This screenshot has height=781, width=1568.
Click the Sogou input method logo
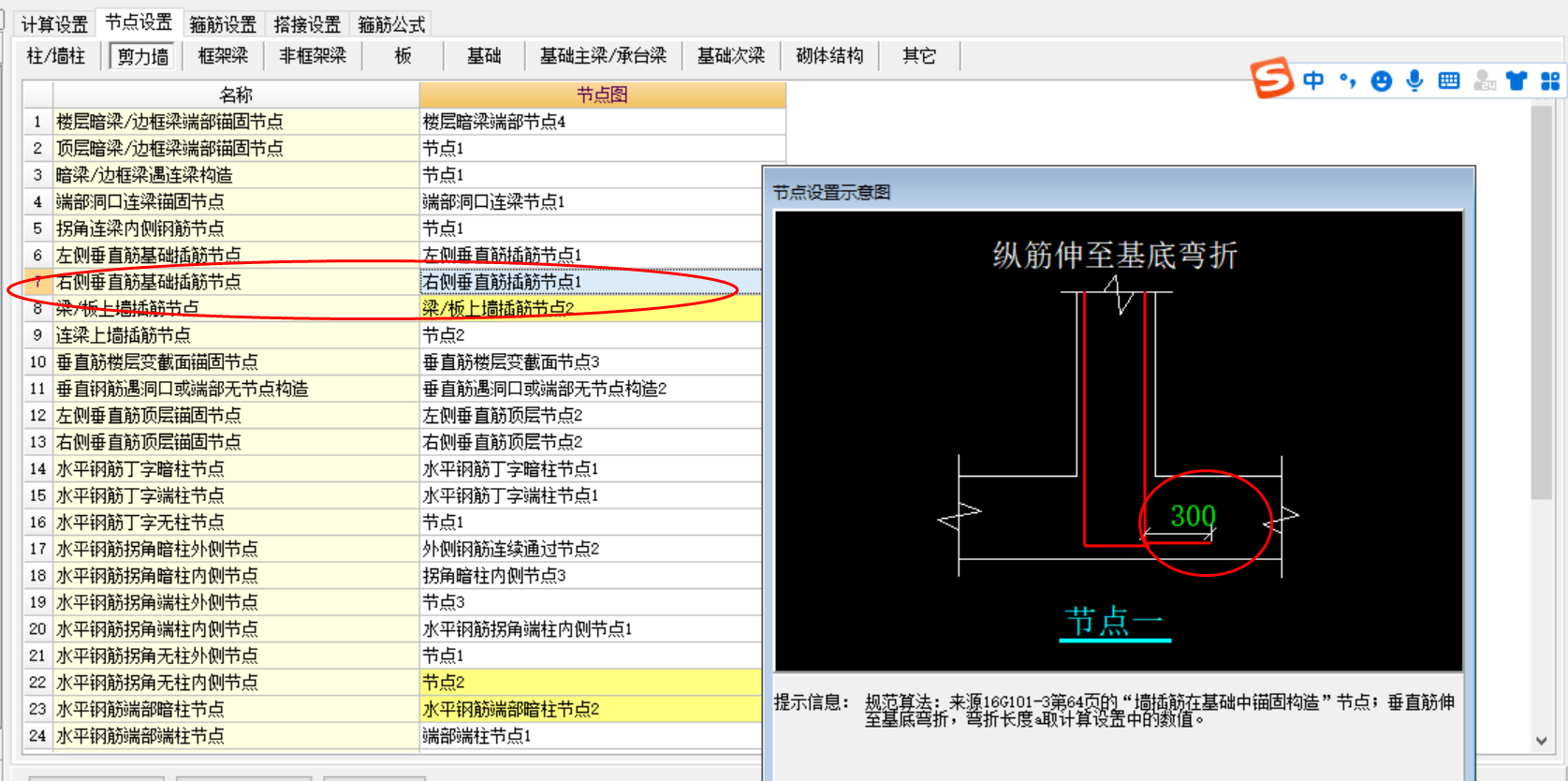pos(1272,79)
